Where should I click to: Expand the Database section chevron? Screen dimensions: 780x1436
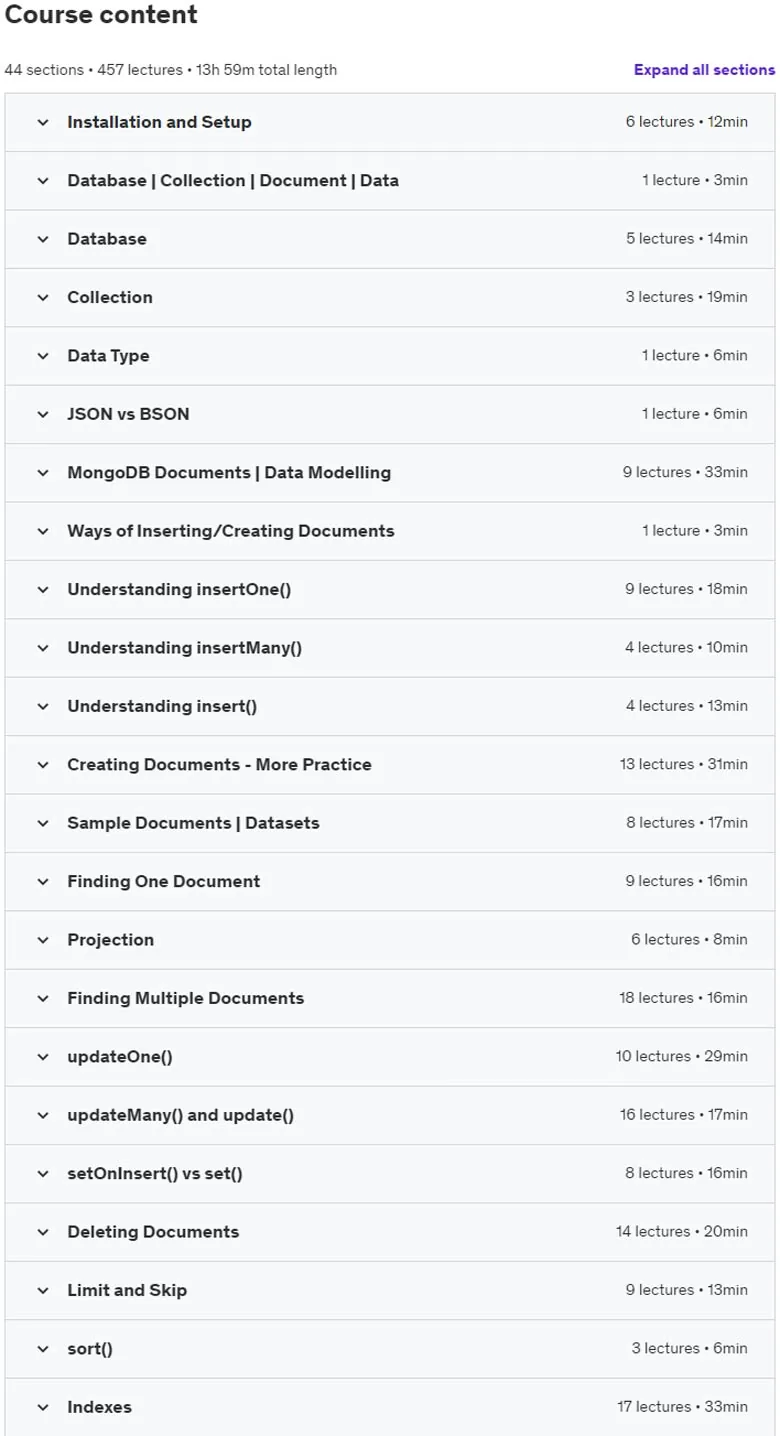(43, 239)
